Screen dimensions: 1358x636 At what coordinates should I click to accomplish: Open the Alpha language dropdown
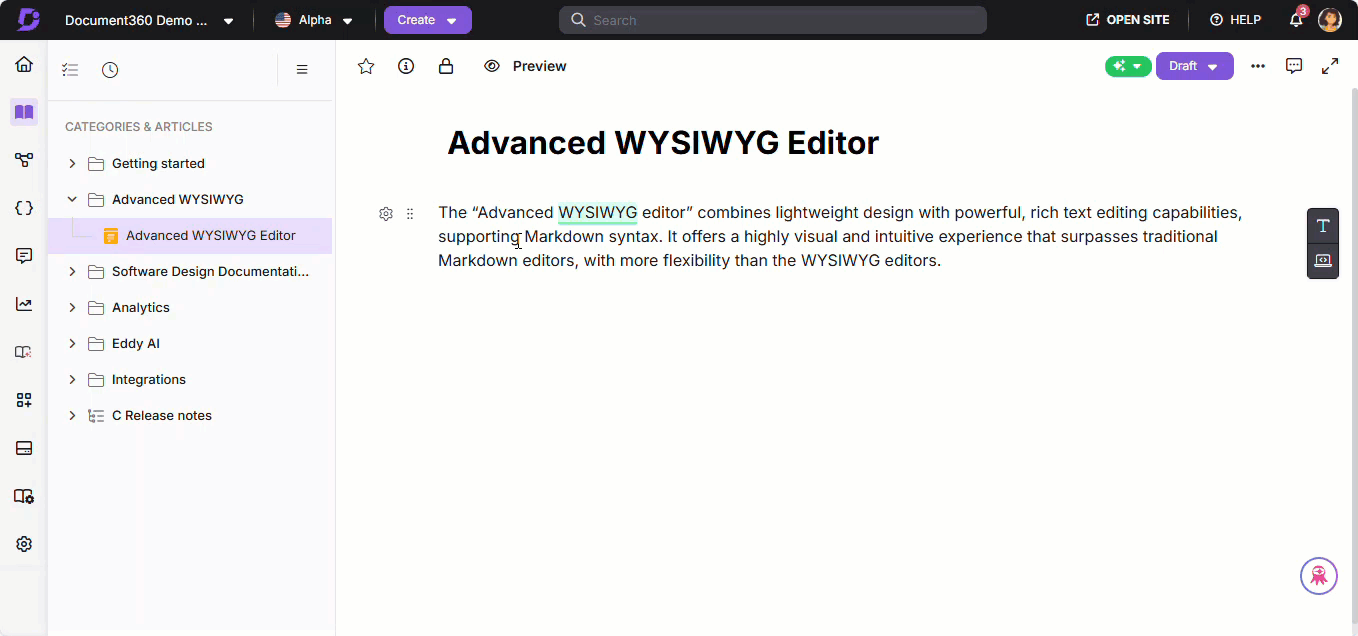tap(314, 20)
